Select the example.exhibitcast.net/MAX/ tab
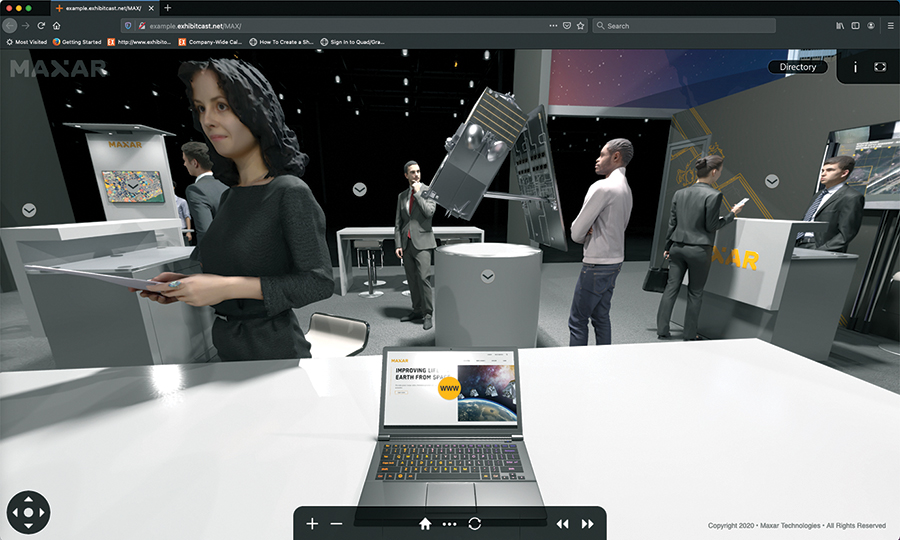 click(105, 9)
